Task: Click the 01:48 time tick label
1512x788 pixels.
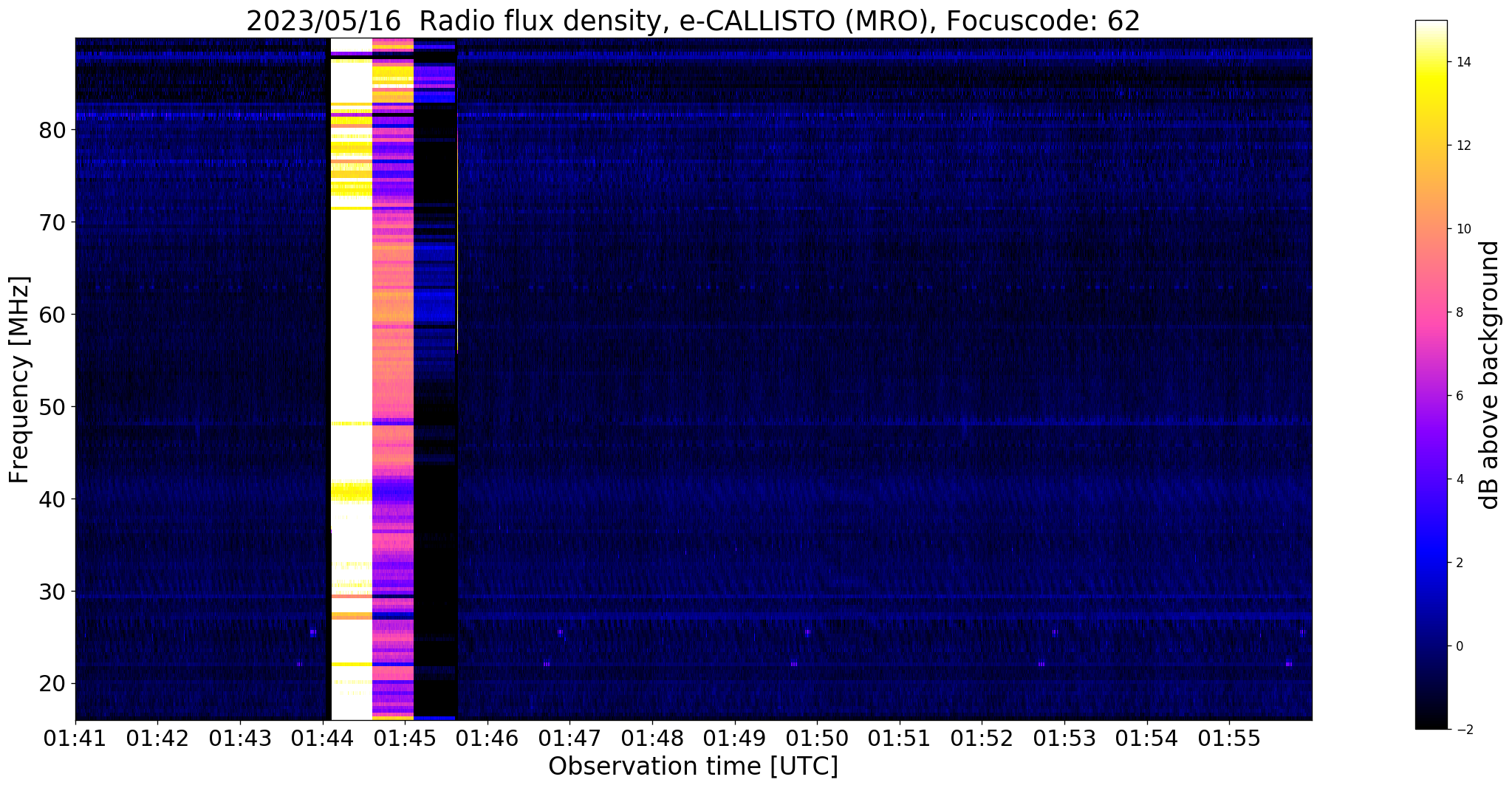Action: click(x=652, y=739)
